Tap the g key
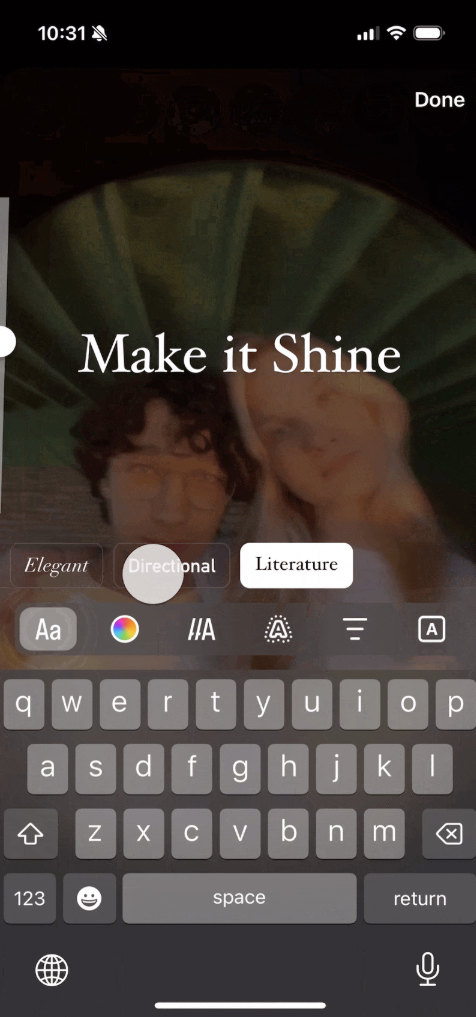Screen dimensions: 476x1017 (239, 769)
